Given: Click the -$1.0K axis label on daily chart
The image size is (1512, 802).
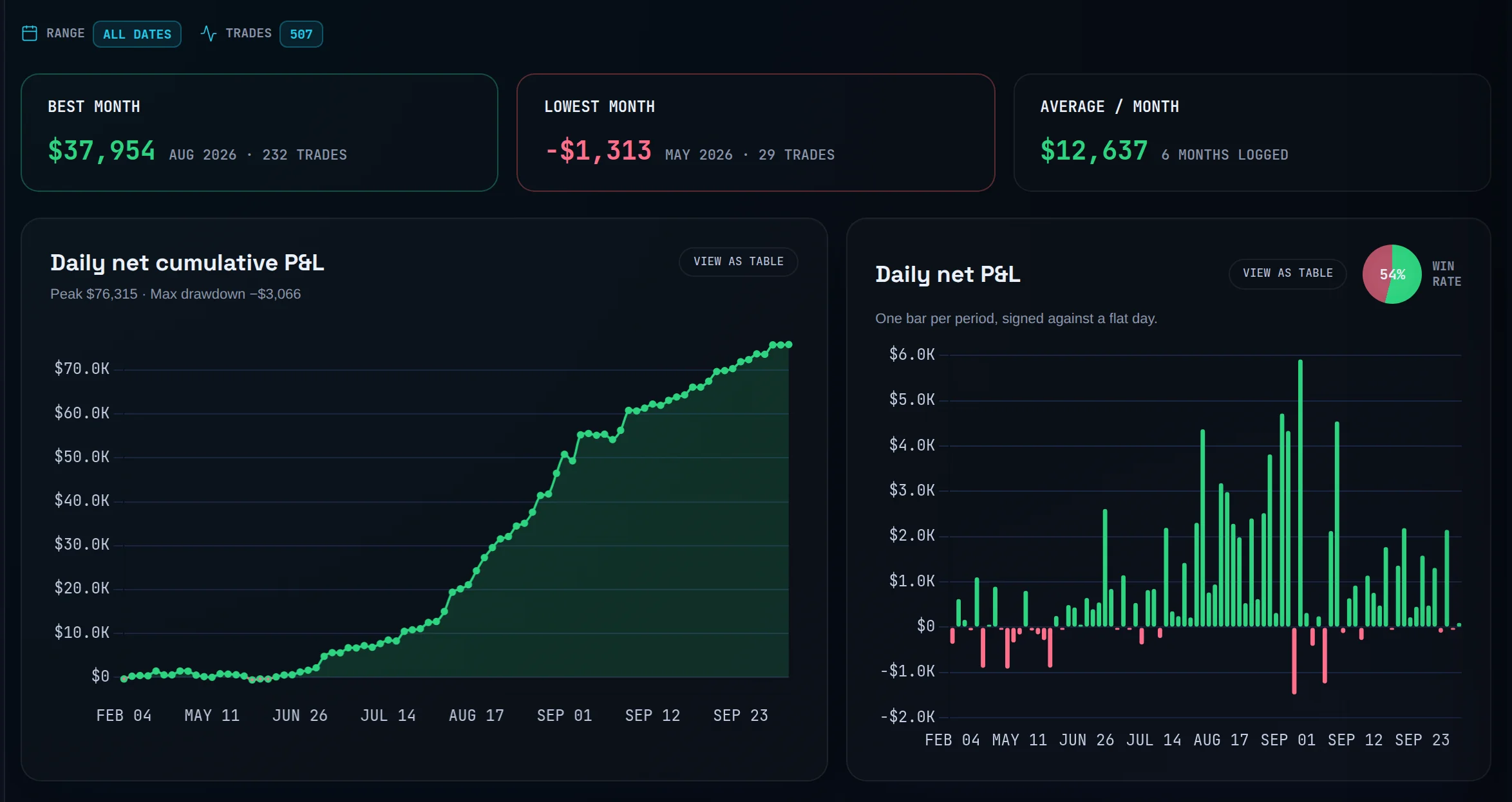Looking at the screenshot, I should pos(907,671).
